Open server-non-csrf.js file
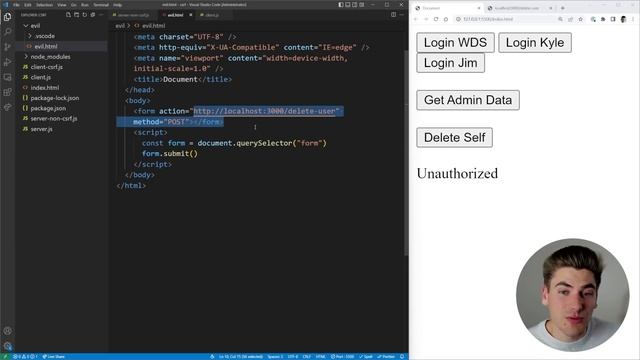This screenshot has height=360, width=640. coord(61,118)
